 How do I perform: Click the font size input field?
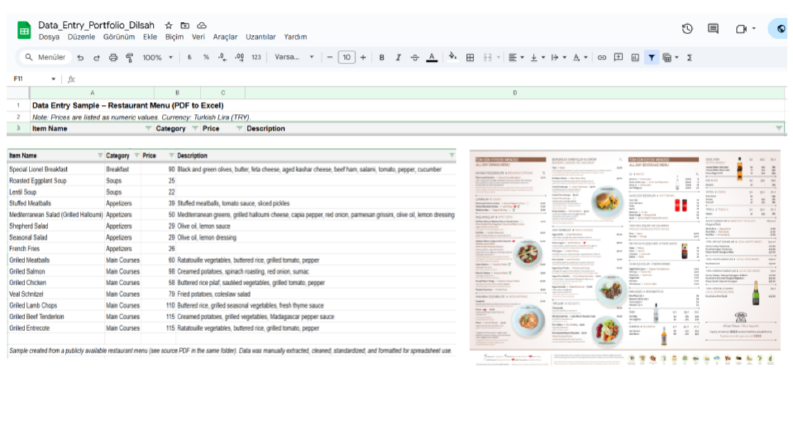click(346, 57)
